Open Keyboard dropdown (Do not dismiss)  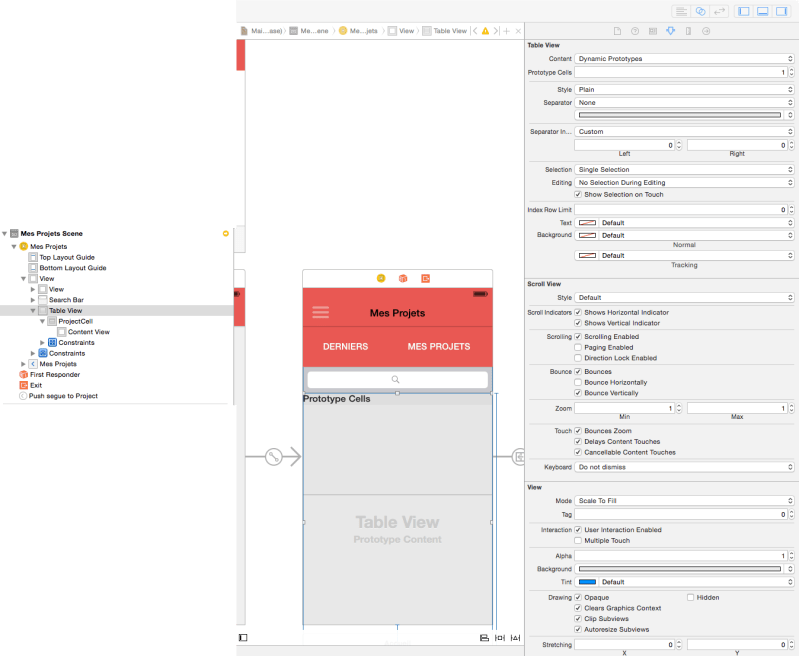pyautogui.click(x=684, y=467)
